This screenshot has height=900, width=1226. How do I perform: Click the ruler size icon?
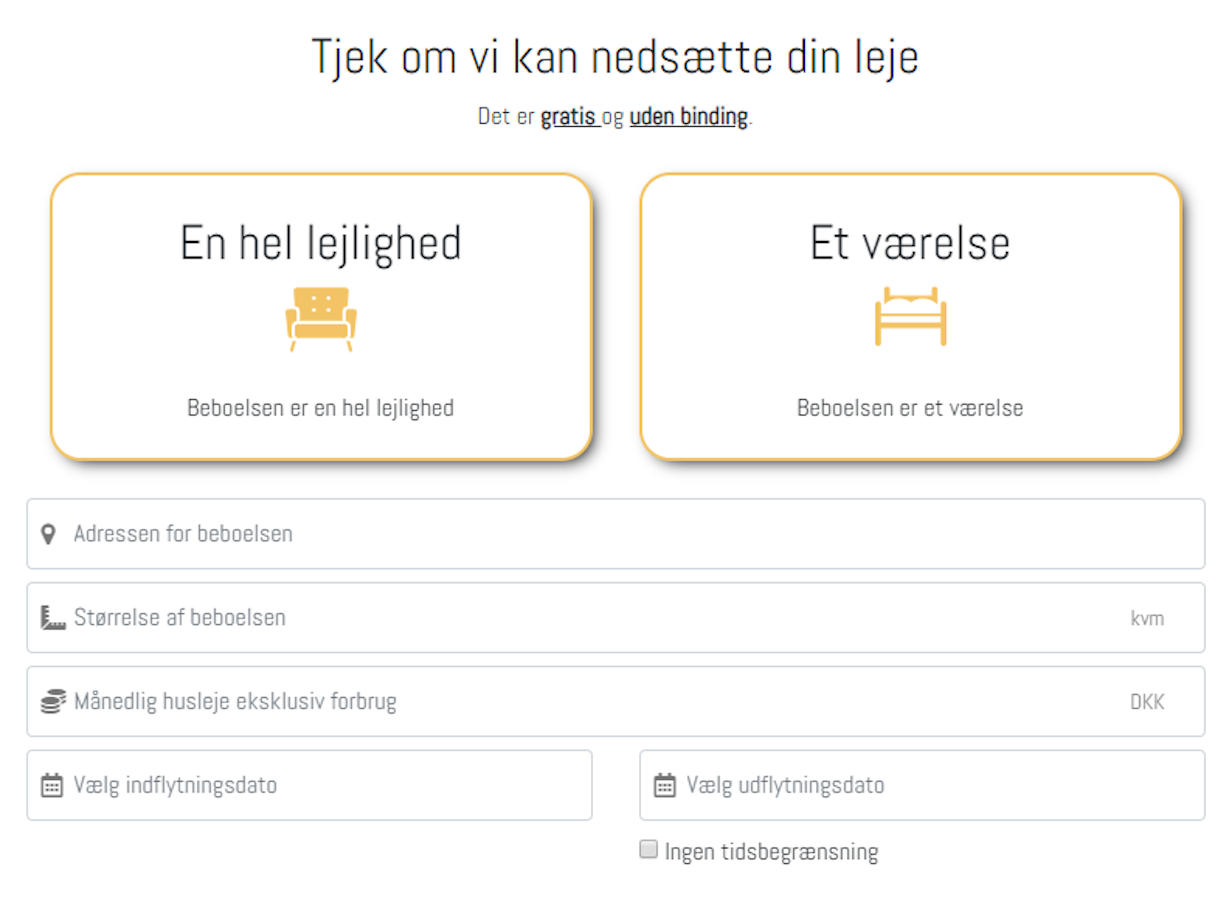coord(52,618)
